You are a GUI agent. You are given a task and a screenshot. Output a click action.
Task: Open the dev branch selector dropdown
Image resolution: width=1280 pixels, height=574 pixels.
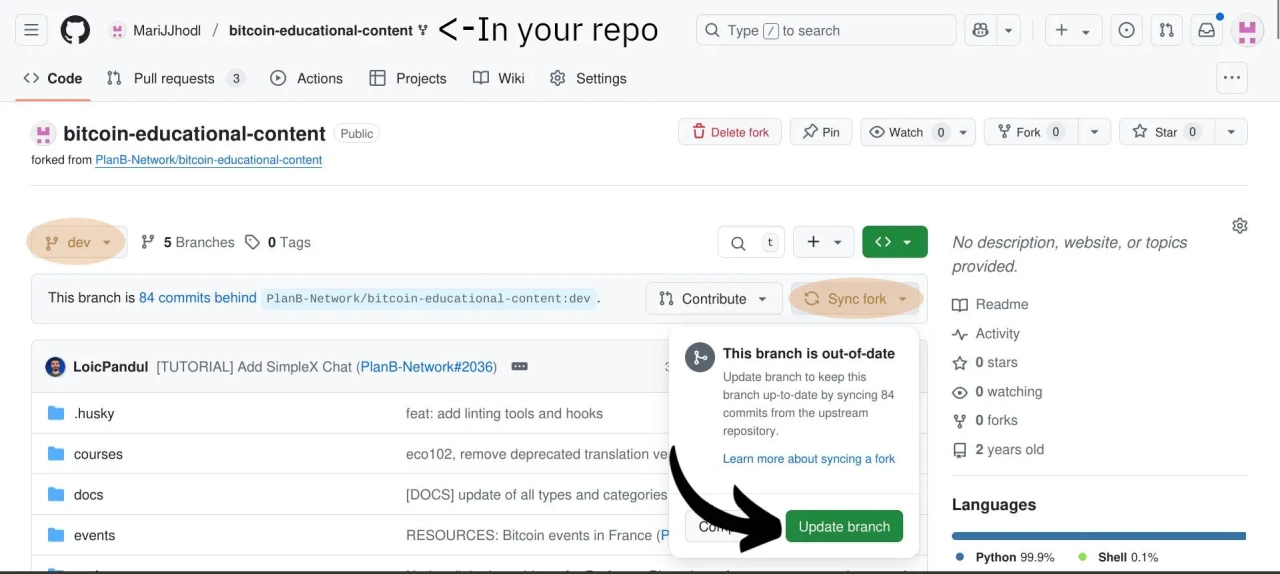(x=78, y=242)
